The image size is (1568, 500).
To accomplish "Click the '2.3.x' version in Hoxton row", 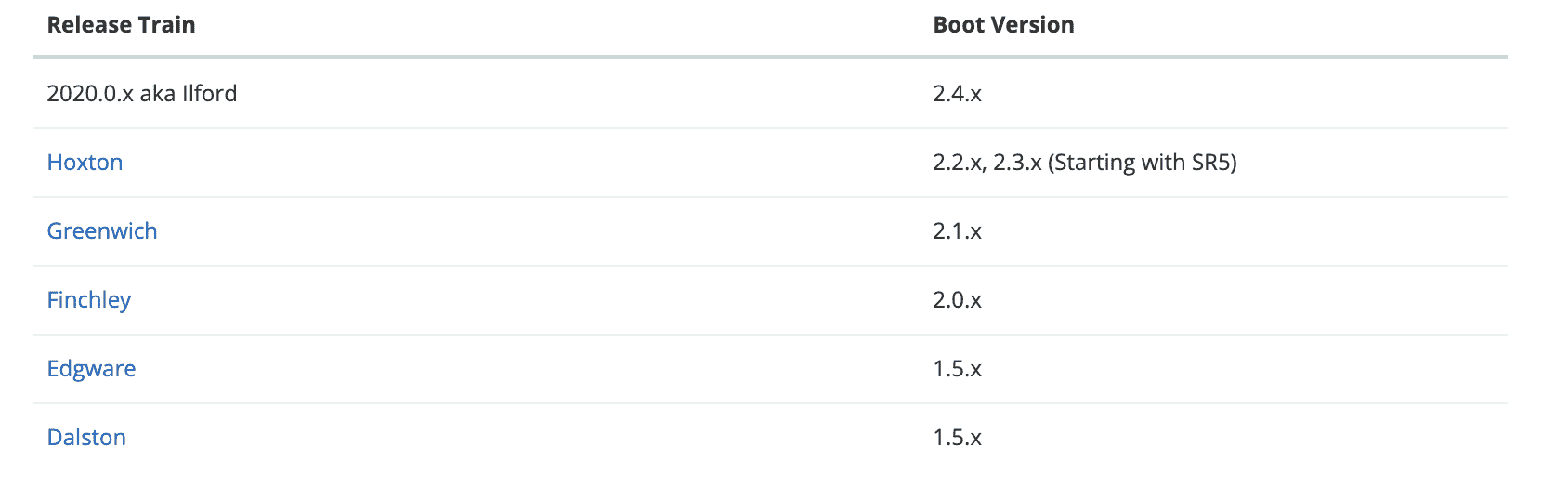I will tap(1017, 163).
